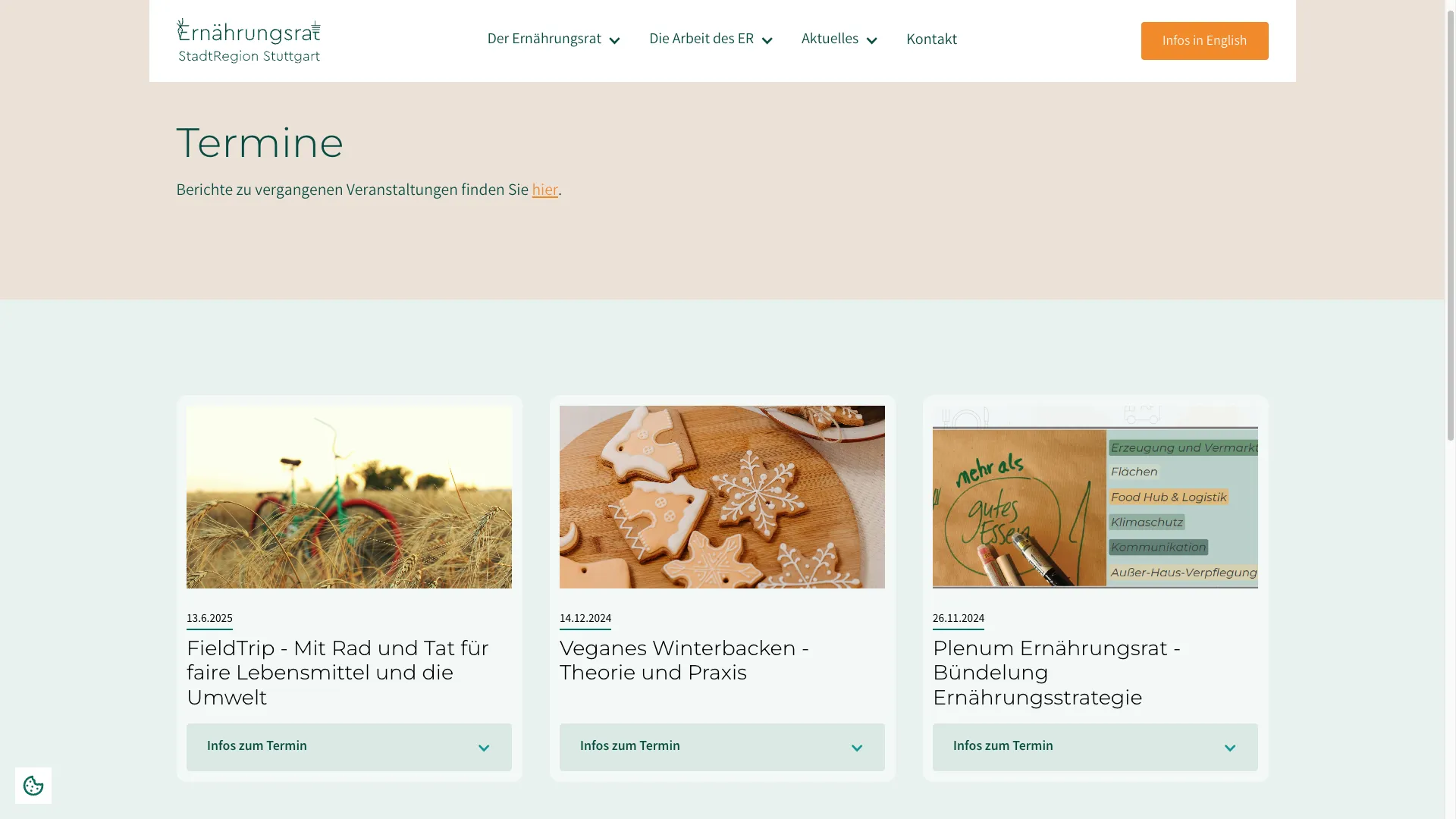Click the gingerbread cookies image
This screenshot has height=819, width=1456.
(722, 497)
